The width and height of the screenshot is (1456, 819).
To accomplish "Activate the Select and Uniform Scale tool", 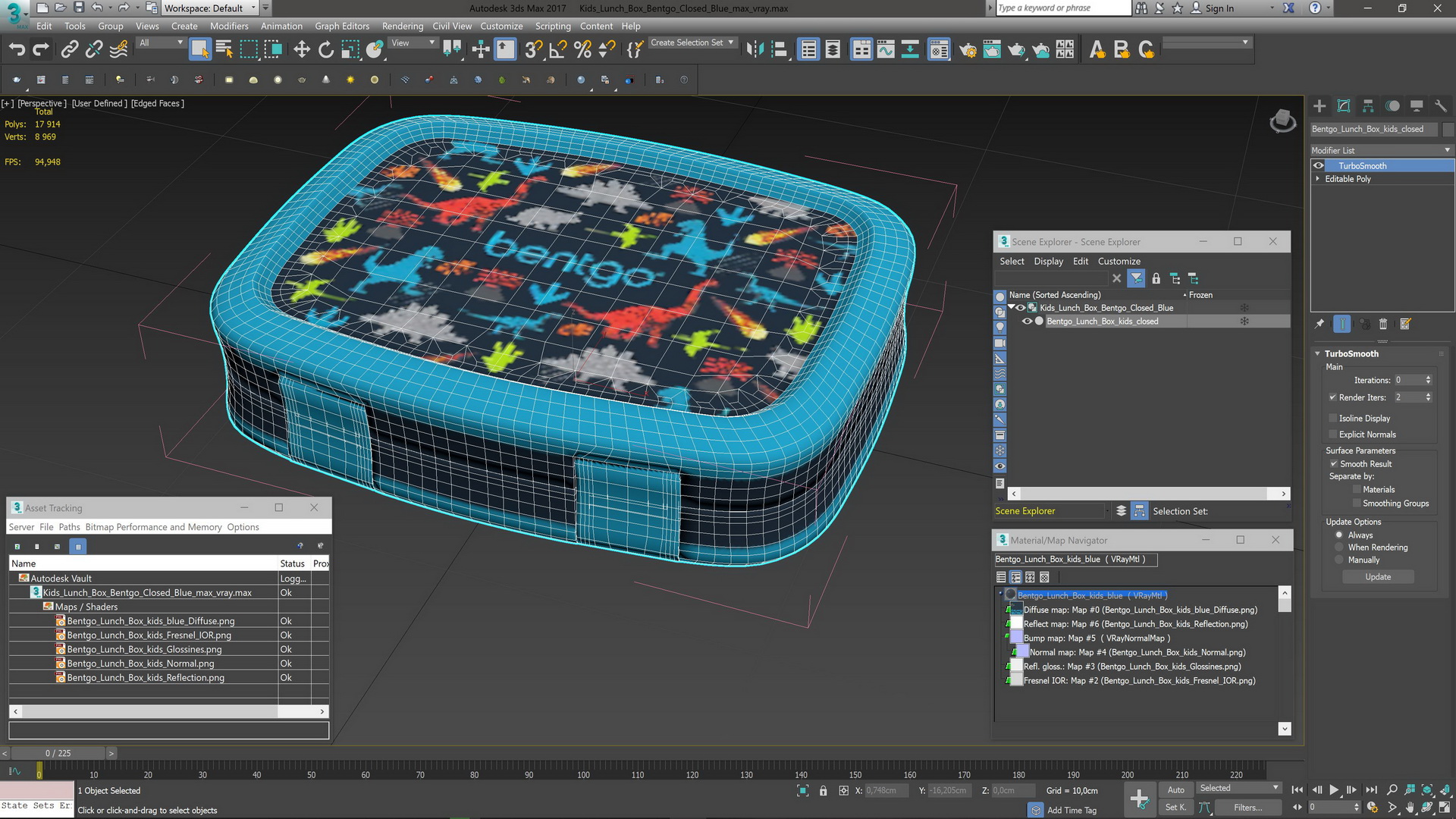I will (x=350, y=50).
